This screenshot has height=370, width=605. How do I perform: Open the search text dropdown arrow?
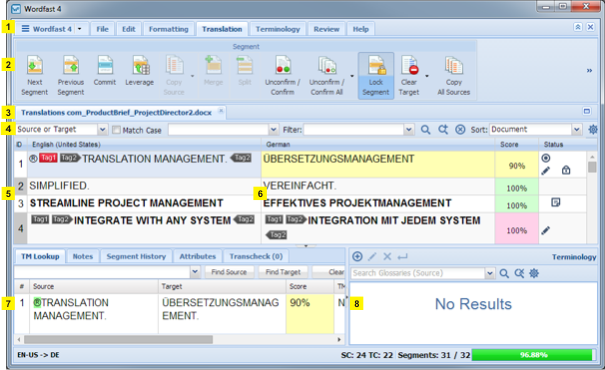click(x=274, y=130)
